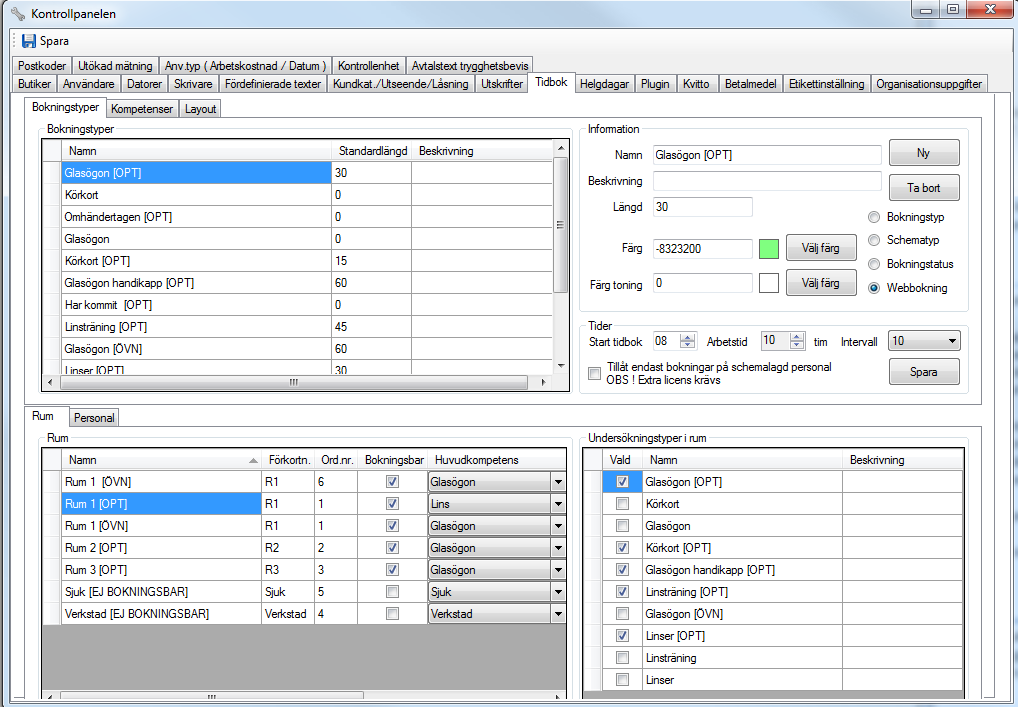This screenshot has width=1018, height=707.
Task: Click the Beskrivning input field
Action: pyautogui.click(x=767, y=181)
